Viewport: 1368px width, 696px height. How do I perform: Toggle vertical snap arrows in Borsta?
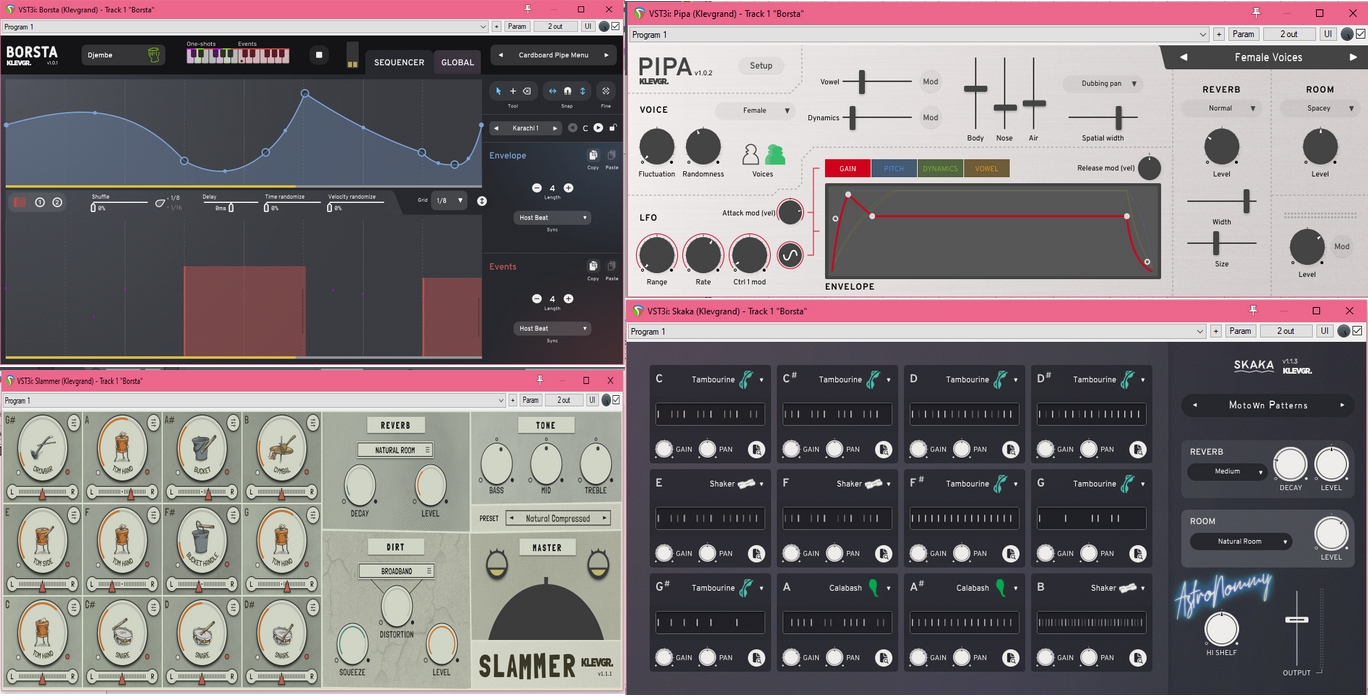click(x=583, y=91)
